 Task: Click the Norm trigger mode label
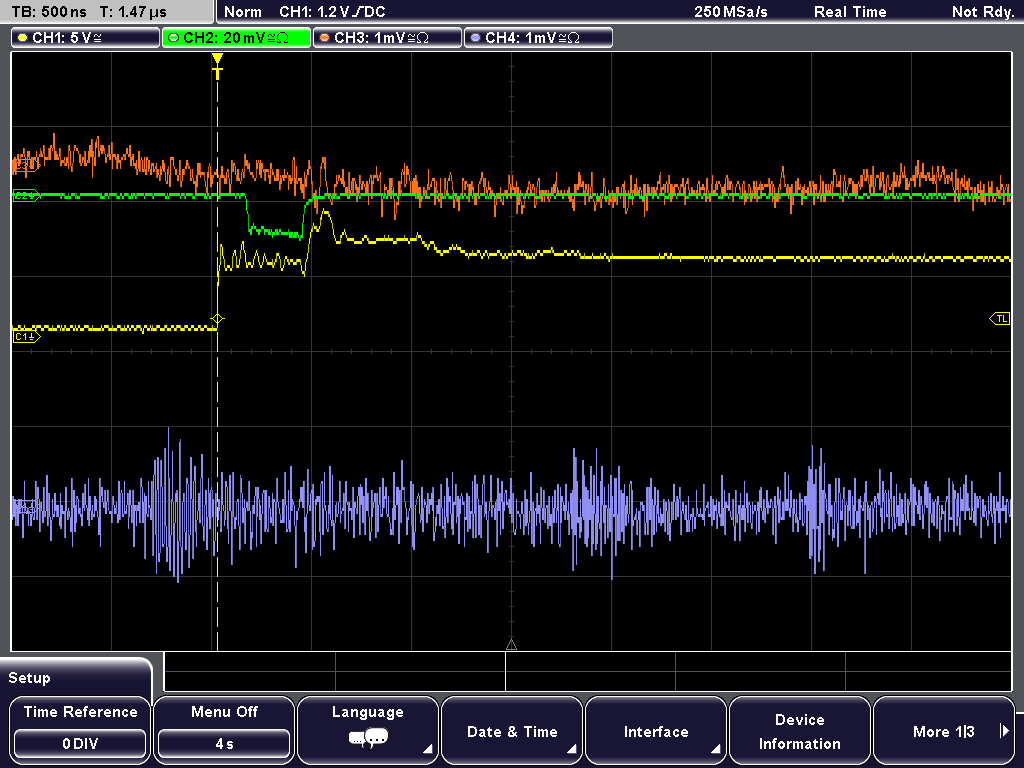(242, 12)
